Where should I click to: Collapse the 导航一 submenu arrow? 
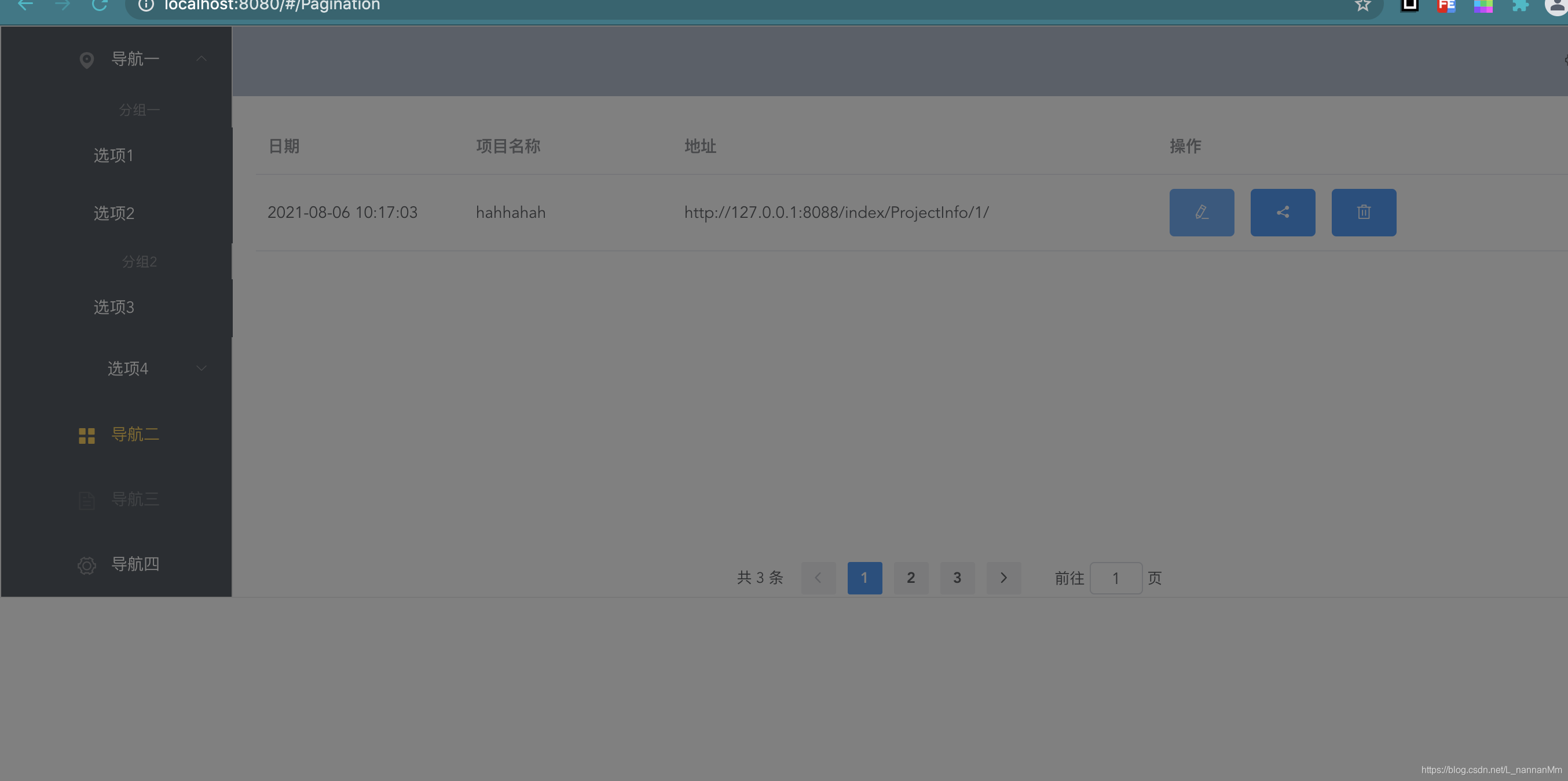202,59
